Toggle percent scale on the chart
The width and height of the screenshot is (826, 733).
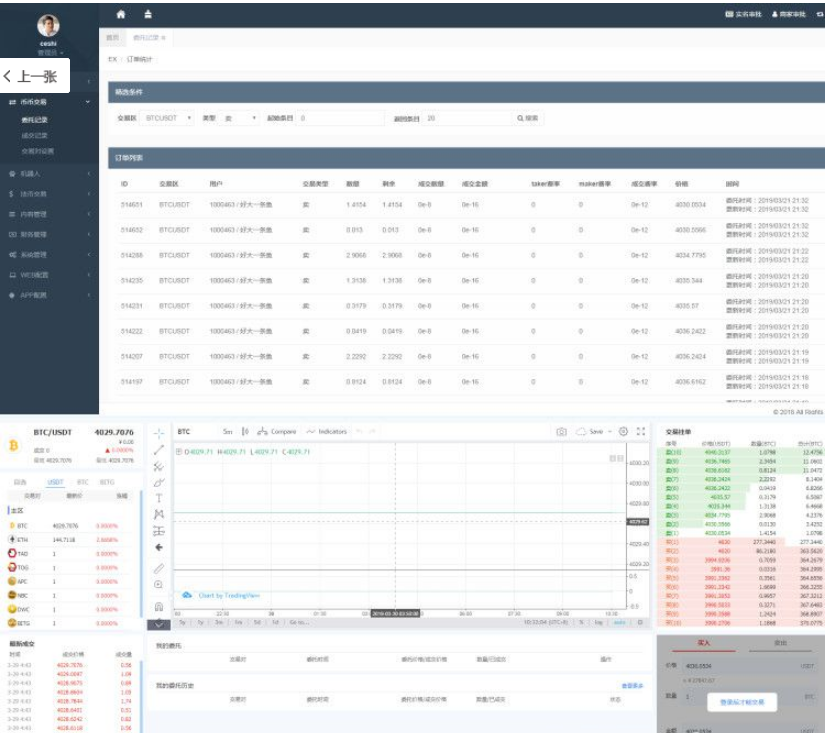581,622
